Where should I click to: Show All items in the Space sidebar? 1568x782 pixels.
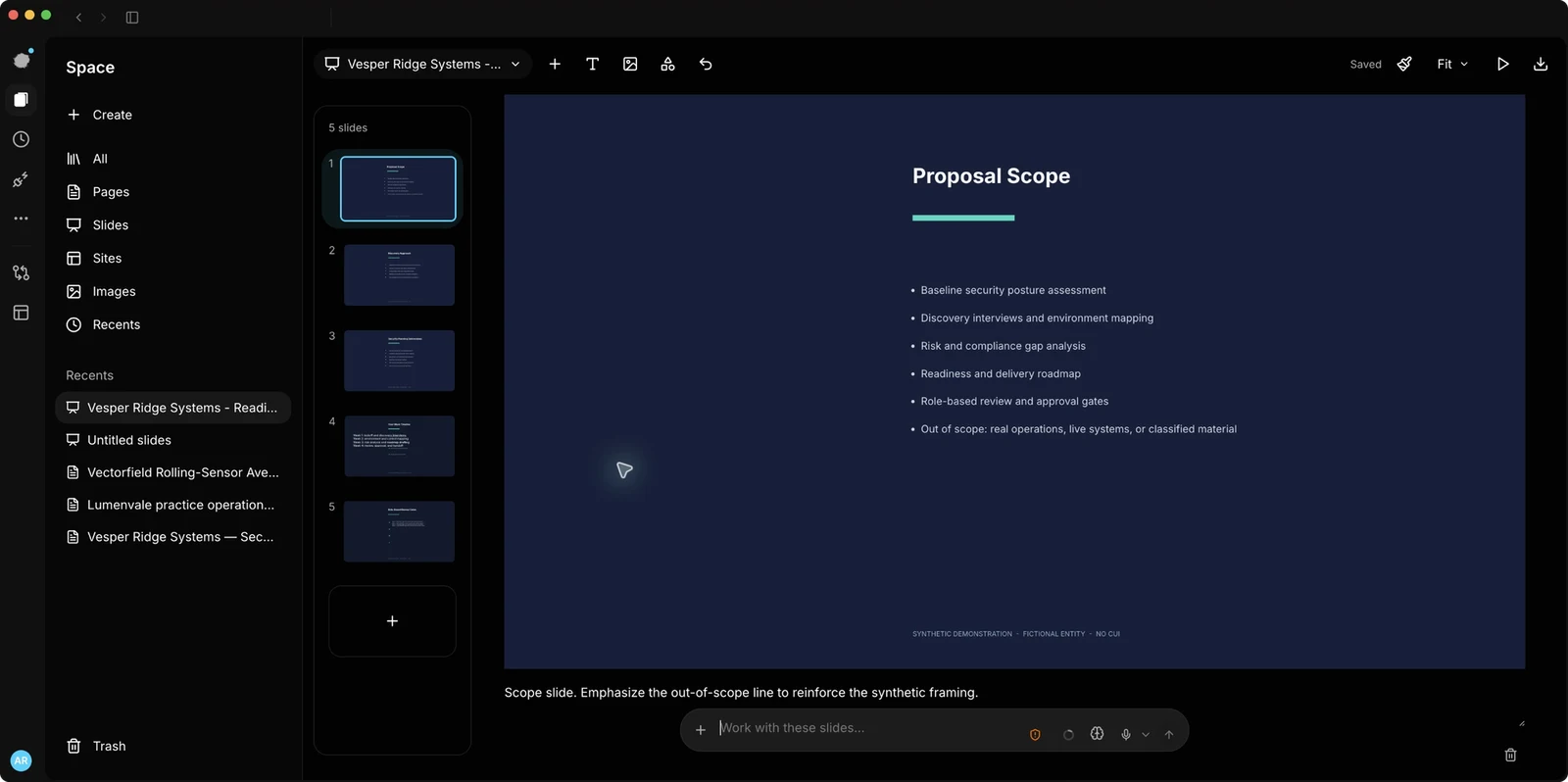(x=172, y=159)
